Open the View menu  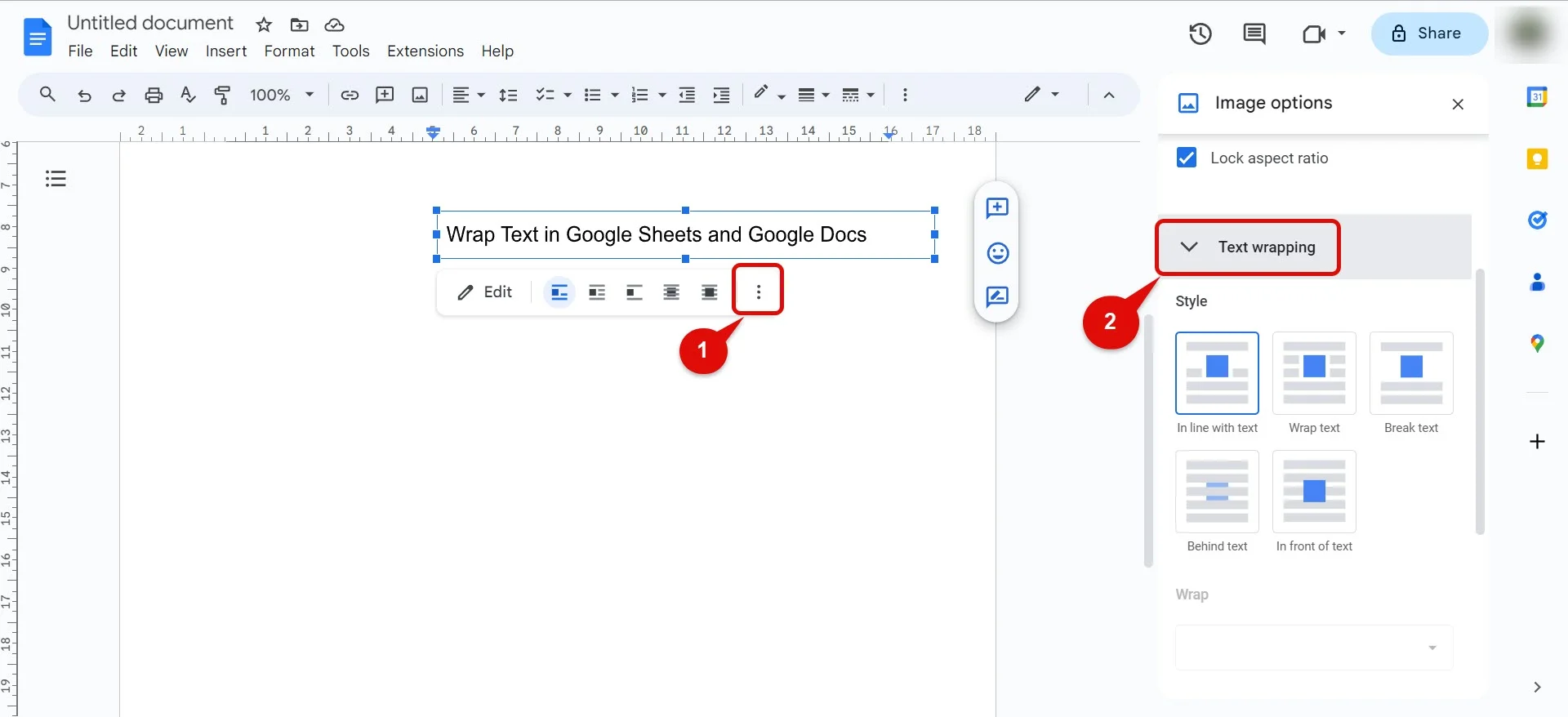coord(171,51)
